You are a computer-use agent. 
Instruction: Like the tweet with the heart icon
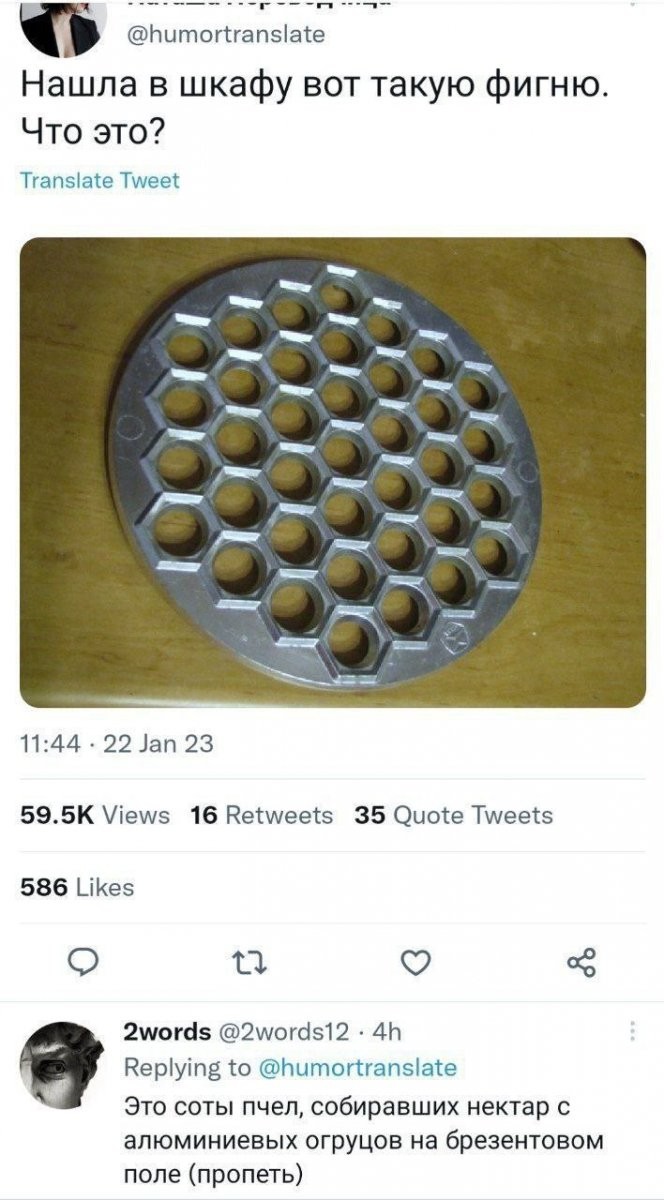pyautogui.click(x=415, y=962)
